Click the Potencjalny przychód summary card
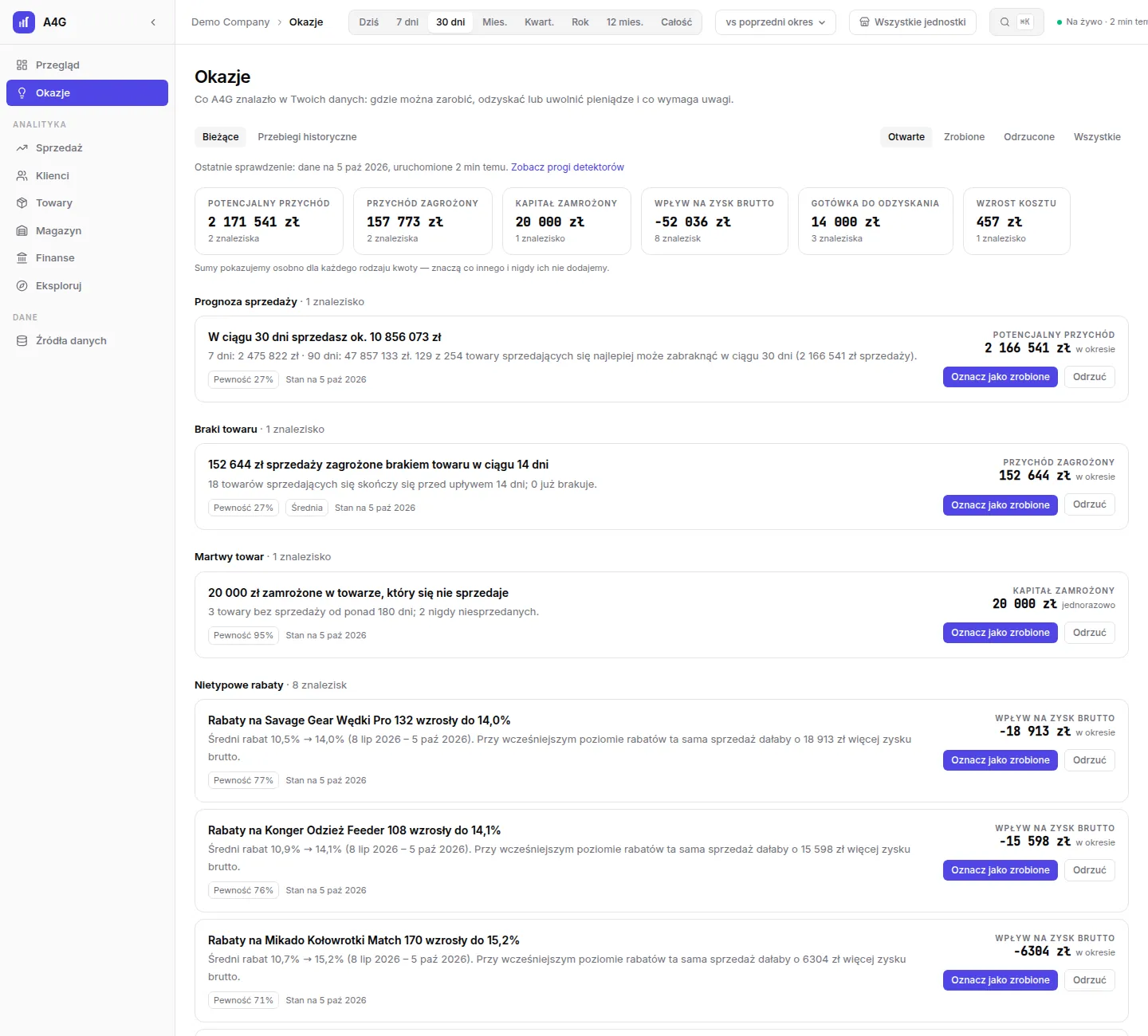 (269, 222)
